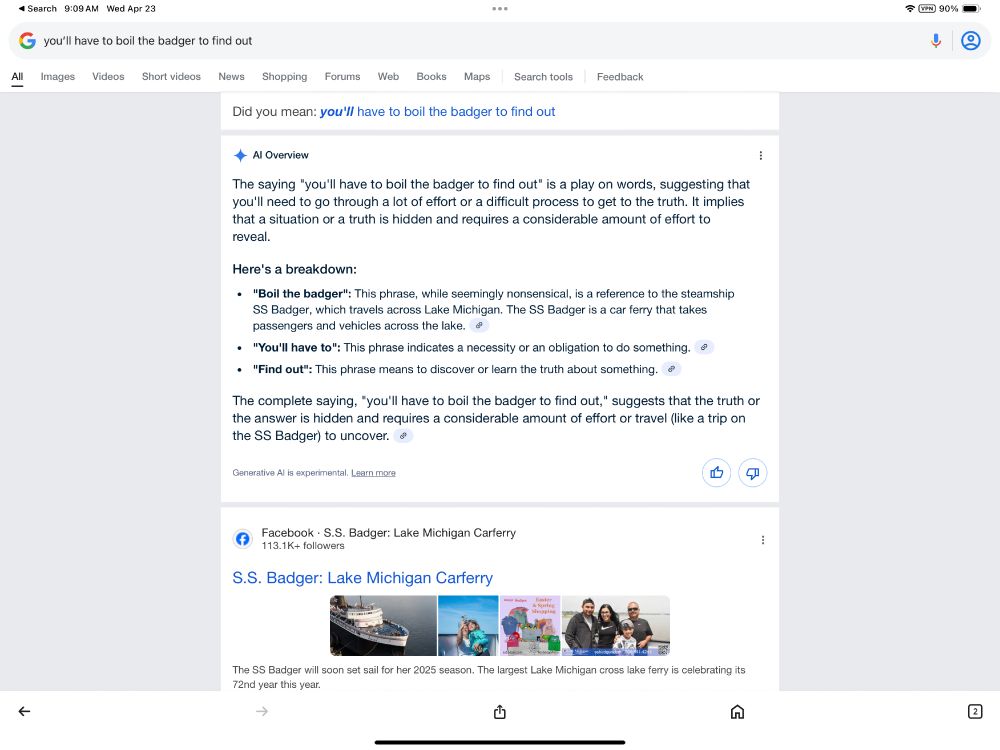This screenshot has width=1000, height=750.
Task: Open the account profile icon
Action: pyautogui.click(x=971, y=41)
